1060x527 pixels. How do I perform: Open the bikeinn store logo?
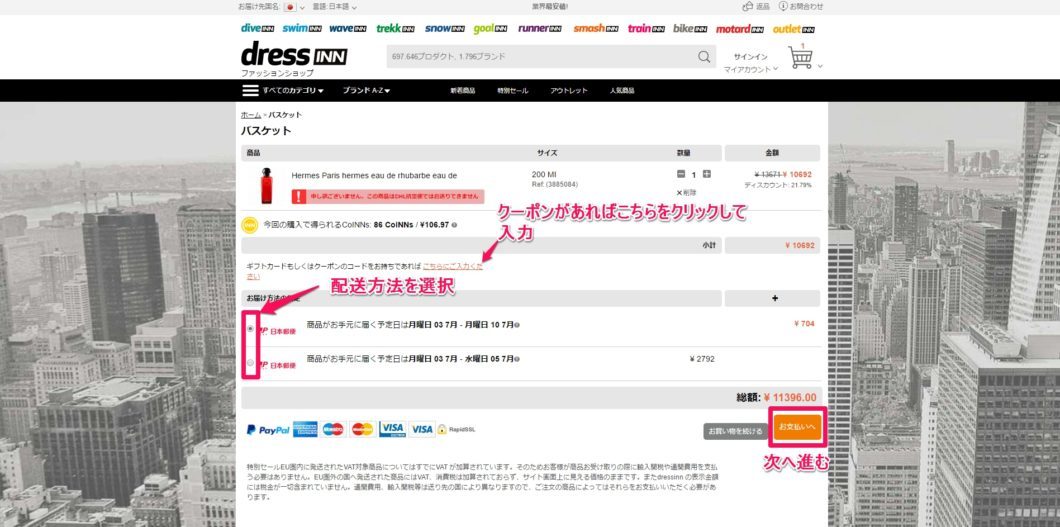690,28
